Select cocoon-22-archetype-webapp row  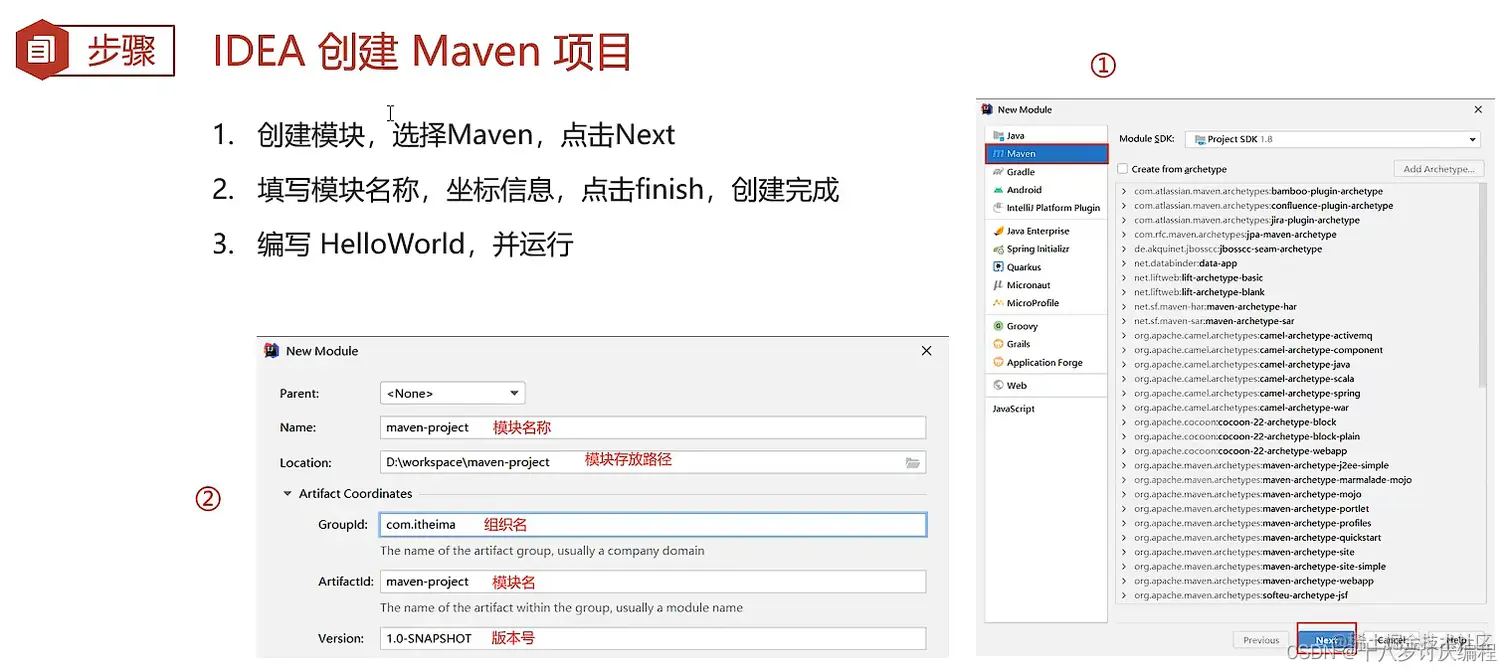(1296, 451)
